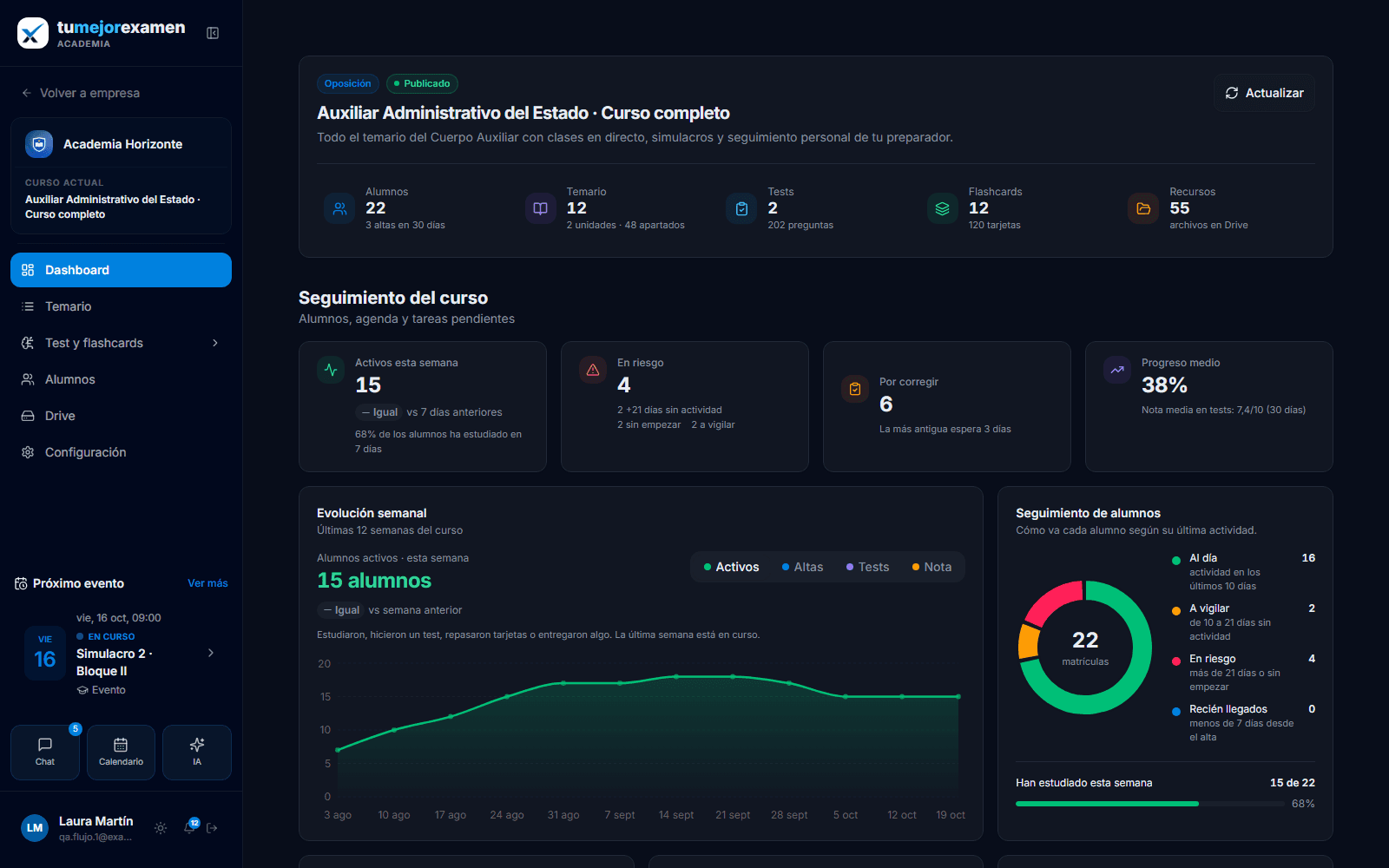Click Volver a empresa link
1389x868 pixels.
click(81, 93)
